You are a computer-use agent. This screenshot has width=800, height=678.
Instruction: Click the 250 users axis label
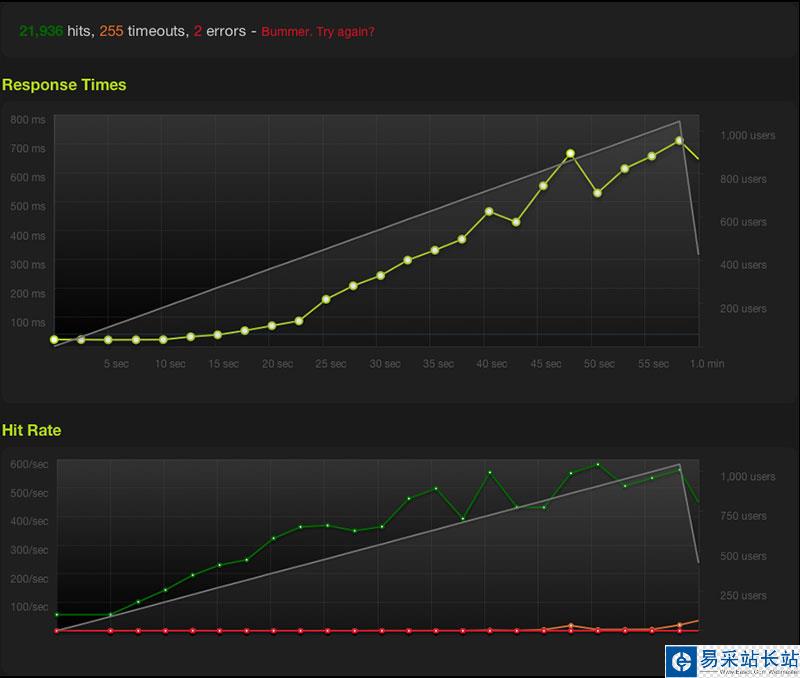pos(743,595)
